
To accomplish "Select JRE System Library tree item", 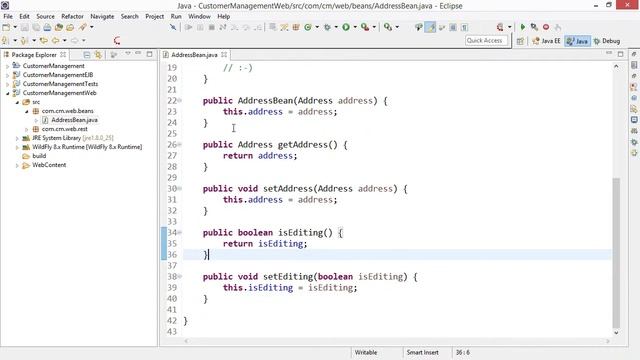I will pyautogui.click(x=73, y=138).
